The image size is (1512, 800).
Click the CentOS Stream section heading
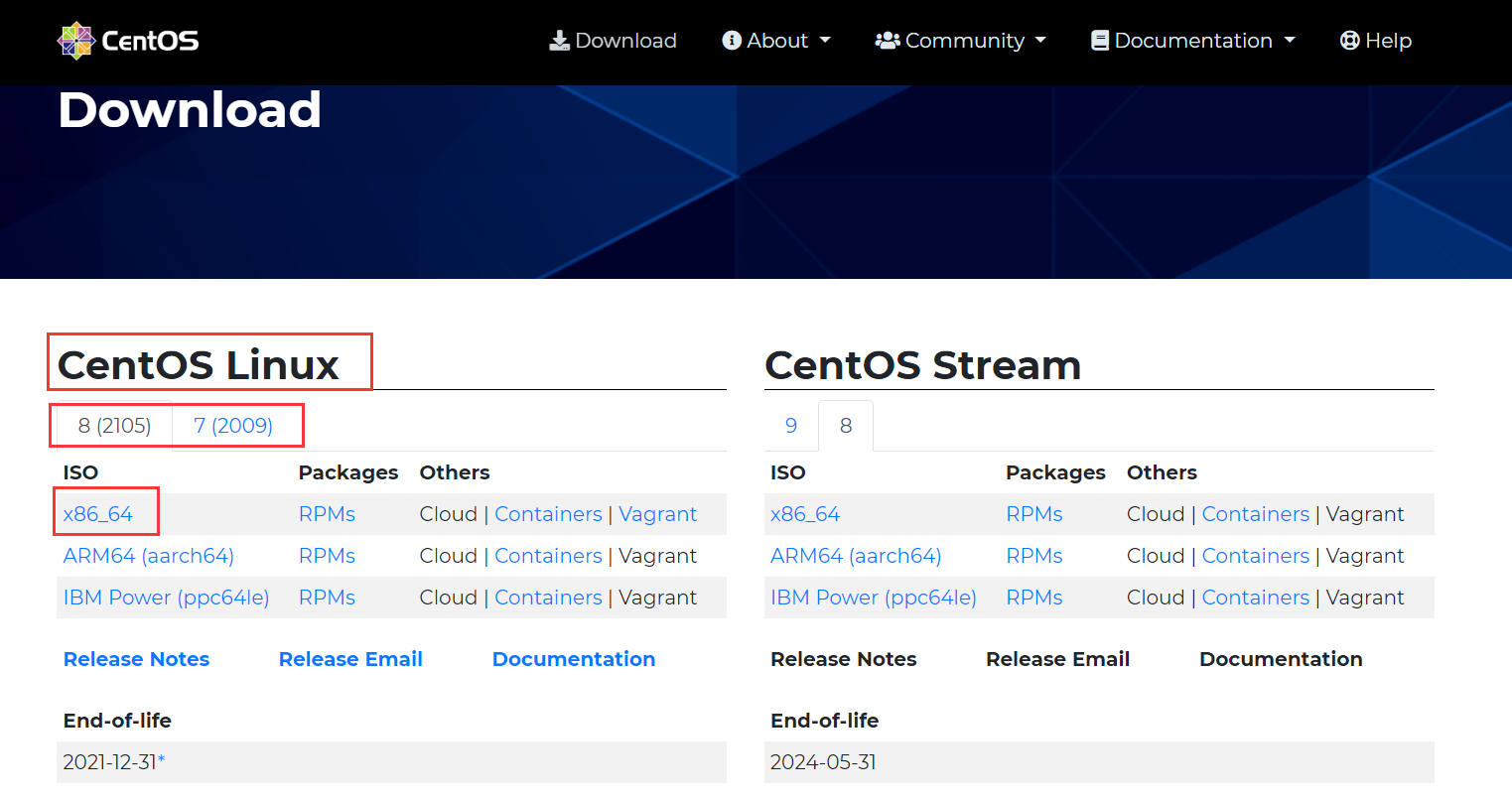pyautogui.click(x=922, y=364)
